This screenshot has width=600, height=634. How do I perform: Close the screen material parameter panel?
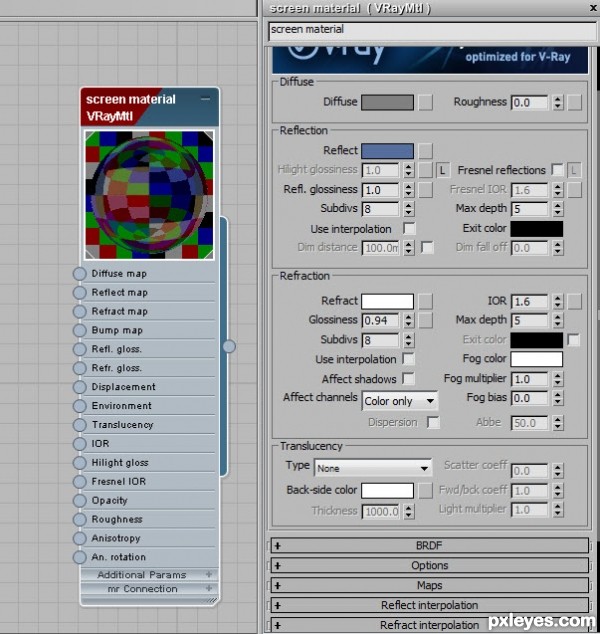click(593, 8)
